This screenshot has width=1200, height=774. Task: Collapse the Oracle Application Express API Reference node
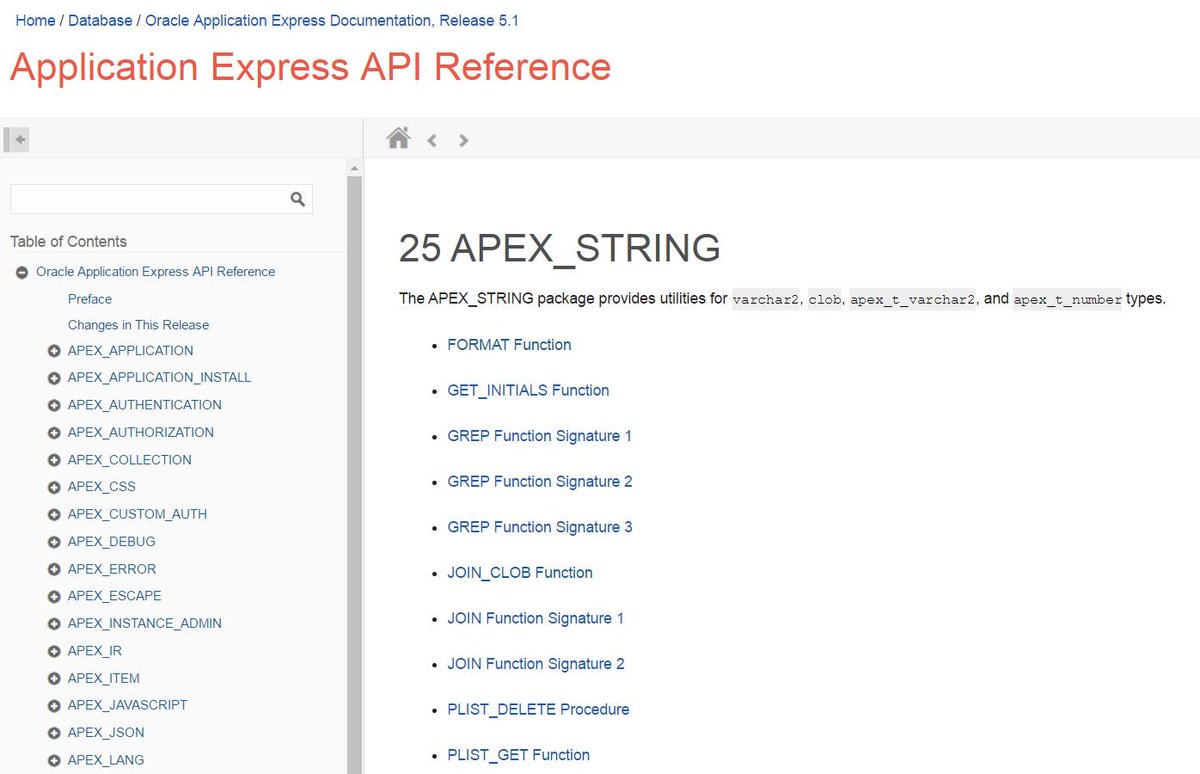(22, 272)
